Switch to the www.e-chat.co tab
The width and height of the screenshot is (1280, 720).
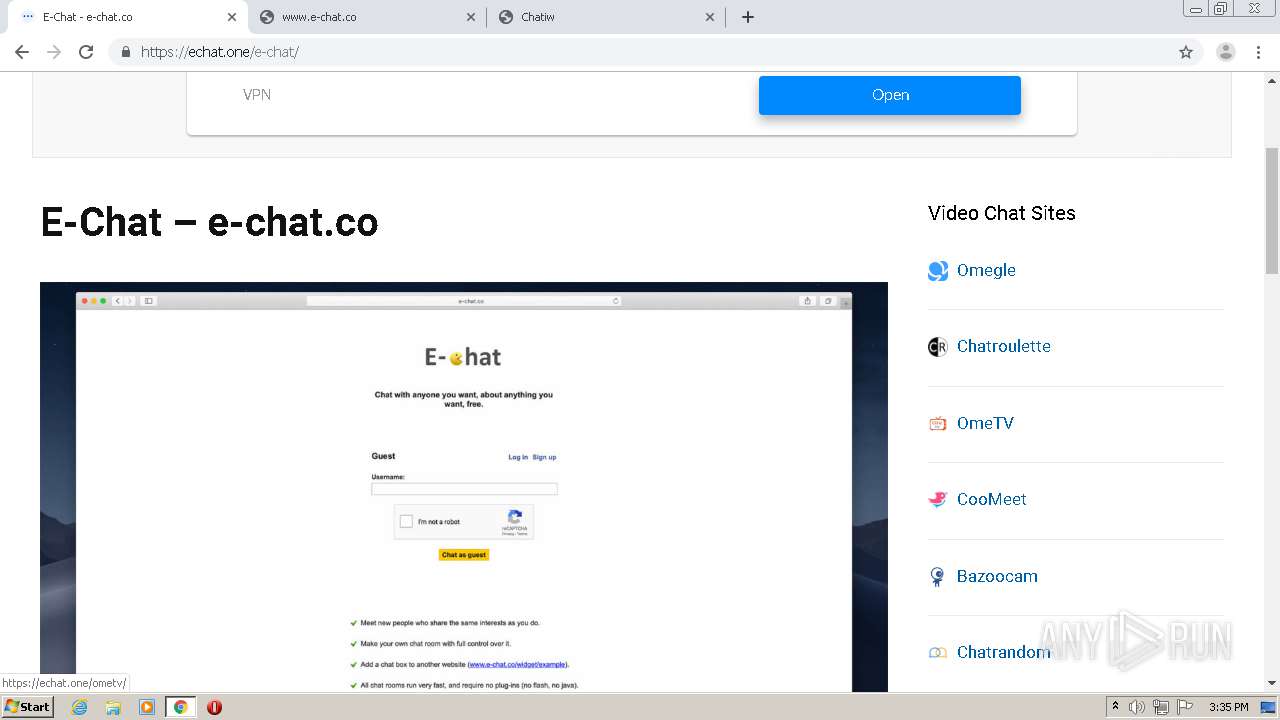(x=367, y=17)
